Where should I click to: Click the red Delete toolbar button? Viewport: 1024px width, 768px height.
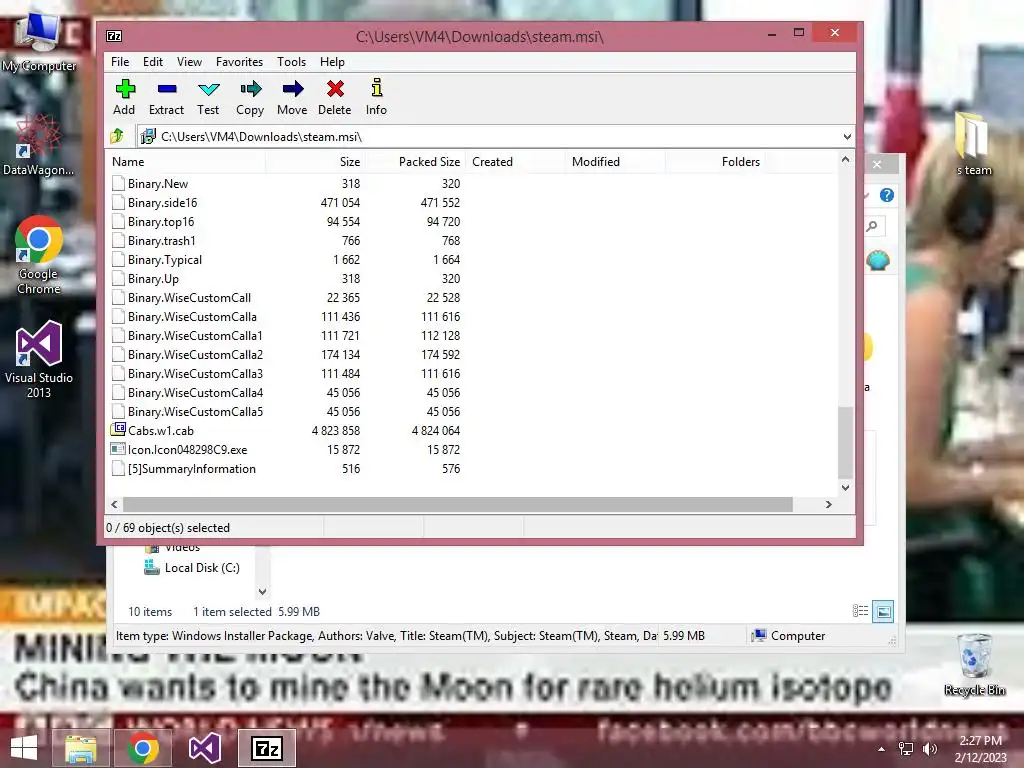pyautogui.click(x=334, y=97)
